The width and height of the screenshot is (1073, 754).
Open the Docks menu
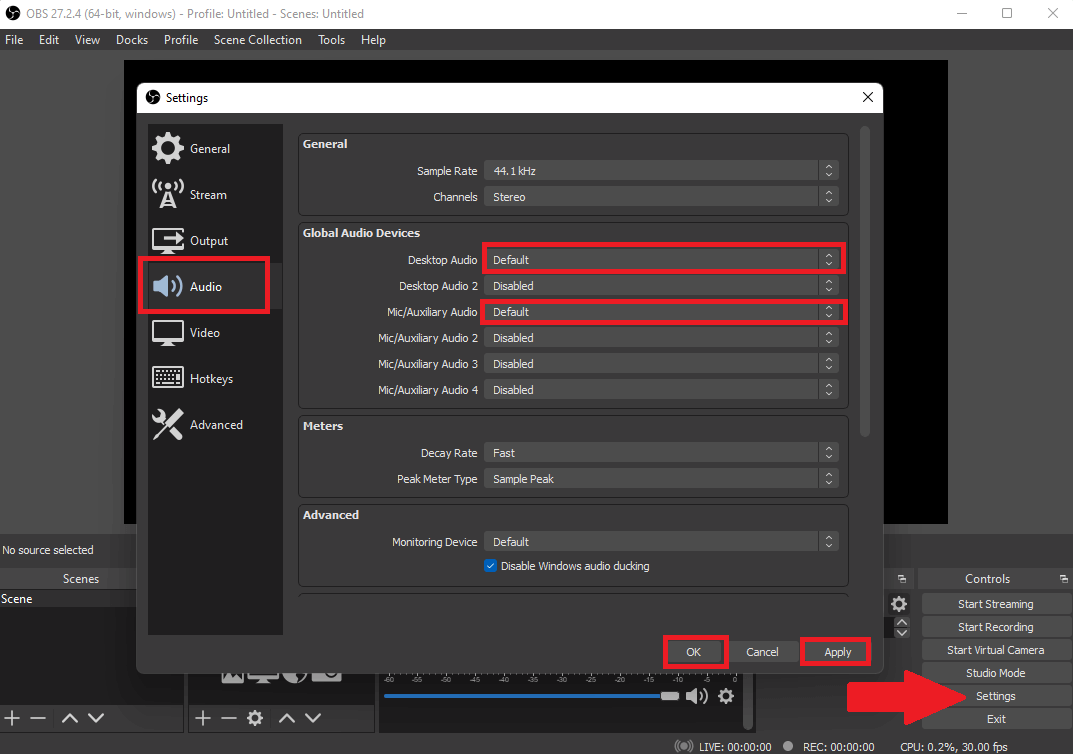pyautogui.click(x=132, y=40)
